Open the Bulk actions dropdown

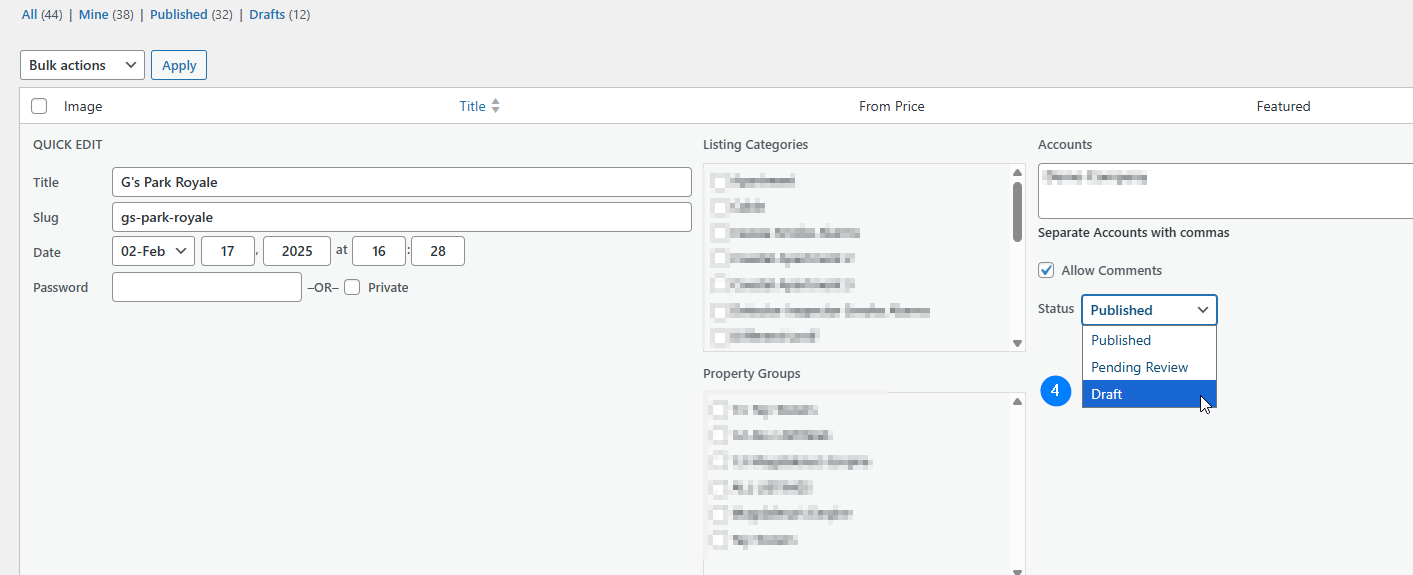click(x=82, y=65)
